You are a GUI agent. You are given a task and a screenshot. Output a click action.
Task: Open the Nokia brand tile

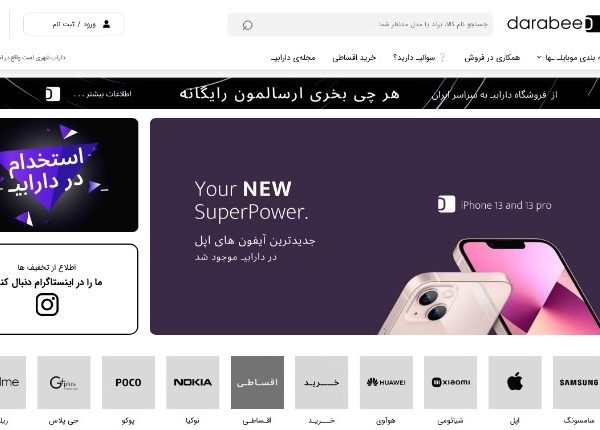[192, 382]
